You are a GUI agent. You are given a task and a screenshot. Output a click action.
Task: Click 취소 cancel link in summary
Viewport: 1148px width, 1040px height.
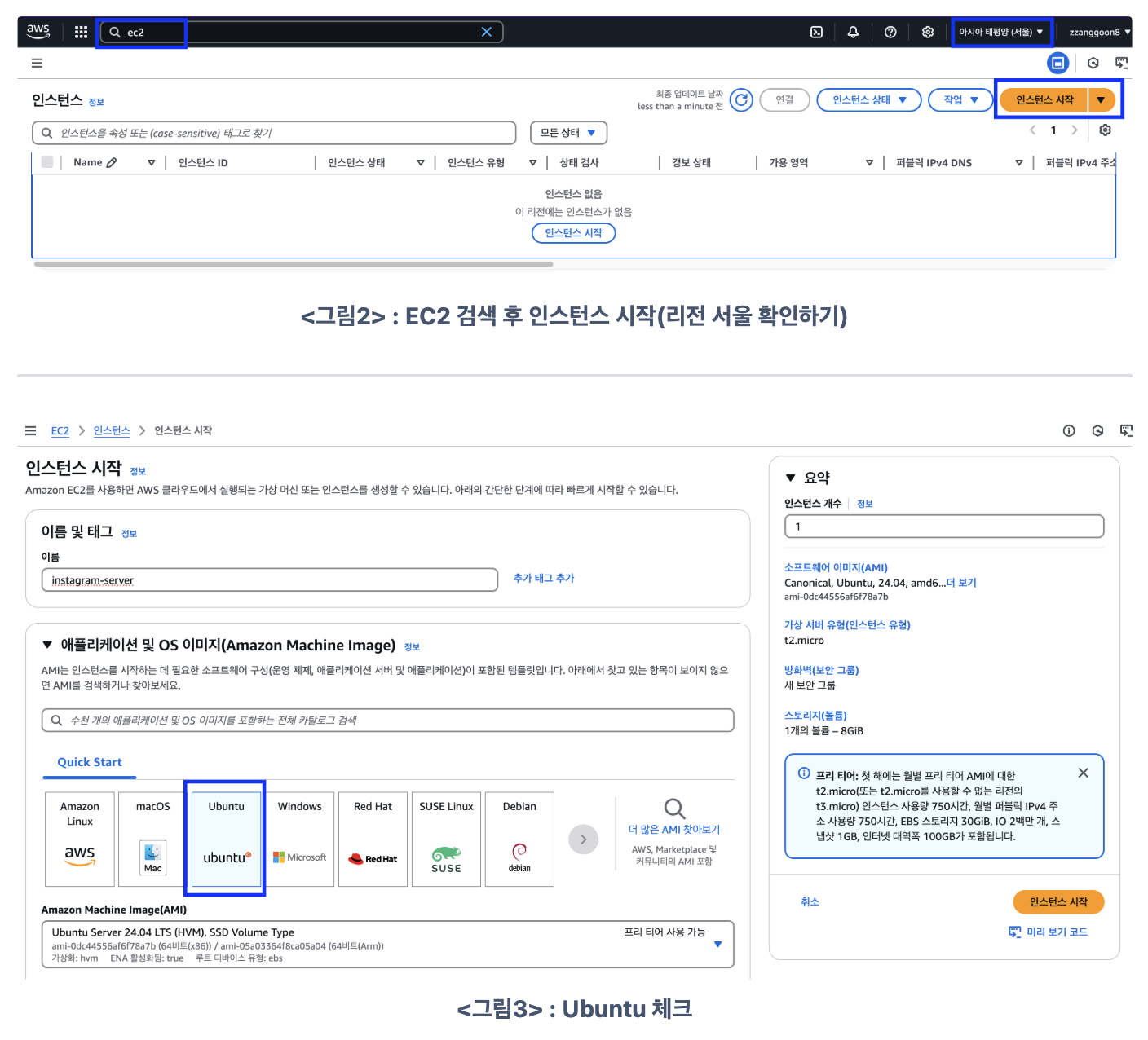[x=810, y=901]
